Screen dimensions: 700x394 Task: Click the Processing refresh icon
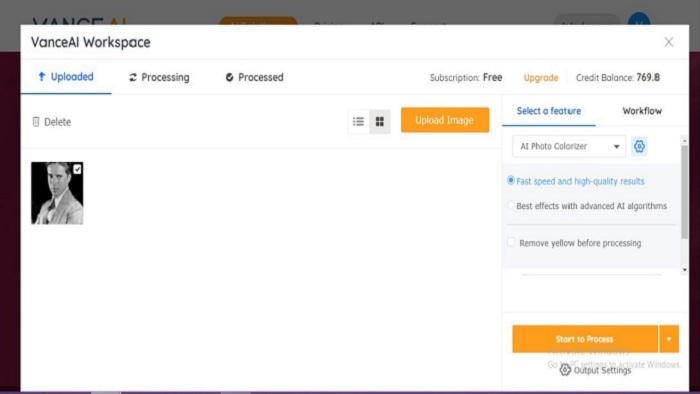point(133,78)
